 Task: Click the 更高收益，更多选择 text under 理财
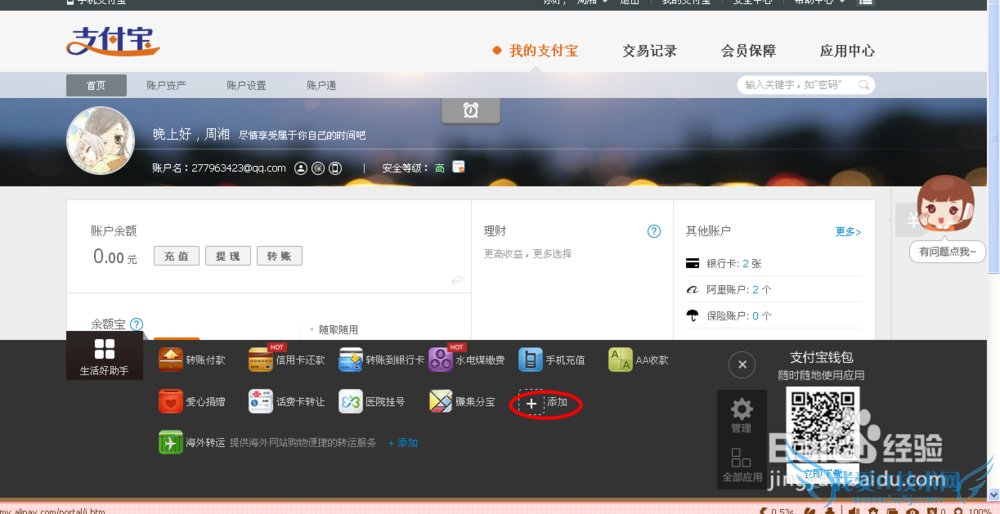pyautogui.click(x=527, y=254)
